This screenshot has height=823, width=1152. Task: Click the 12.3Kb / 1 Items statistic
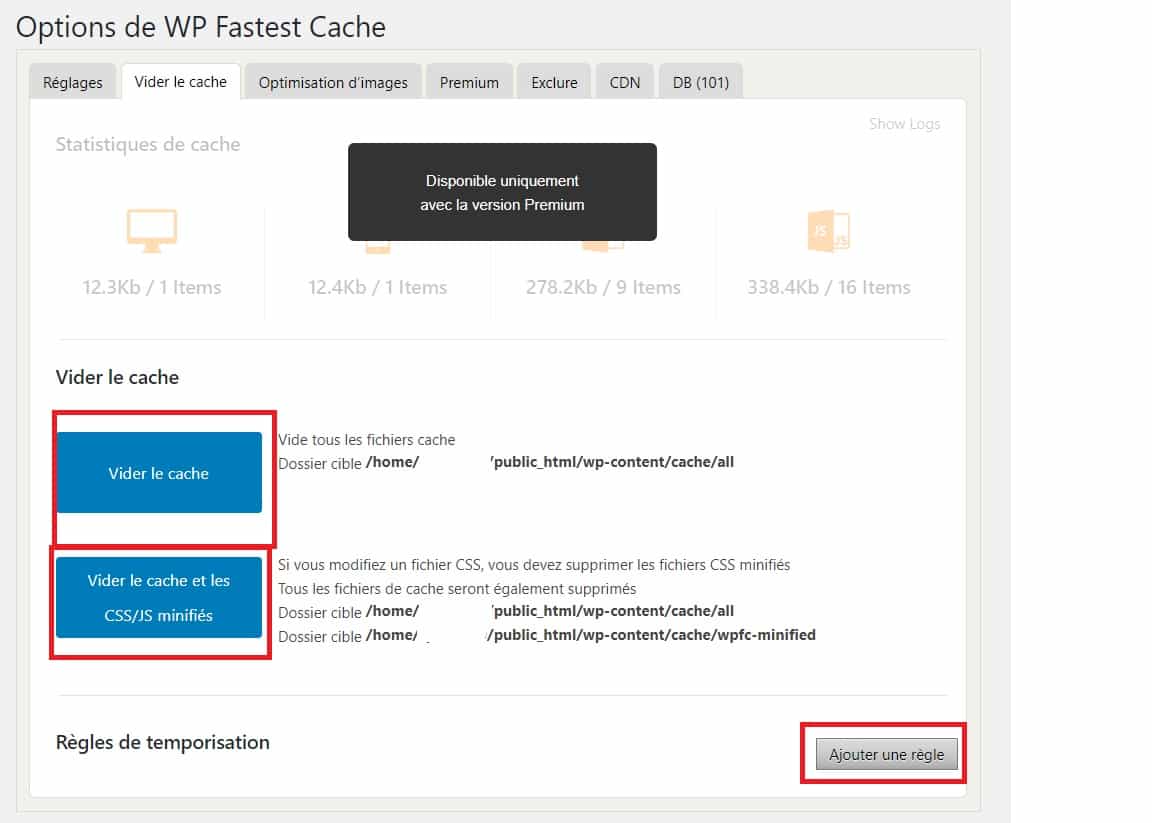pos(152,287)
